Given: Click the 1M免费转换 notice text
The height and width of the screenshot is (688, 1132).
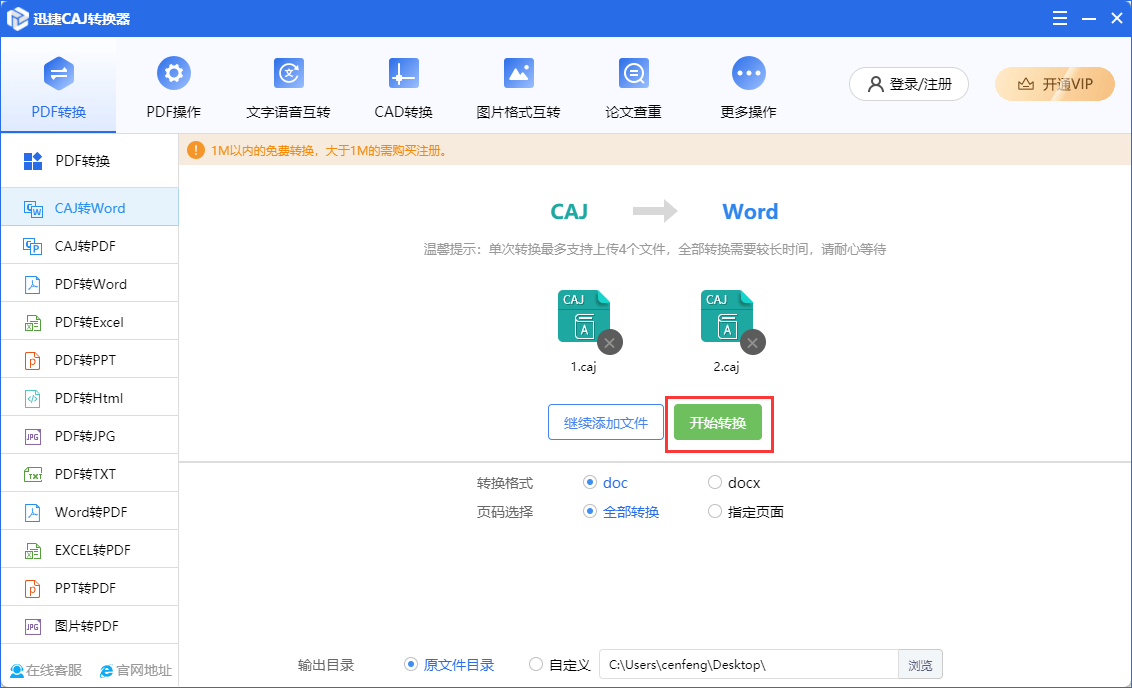Looking at the screenshot, I should (330, 151).
